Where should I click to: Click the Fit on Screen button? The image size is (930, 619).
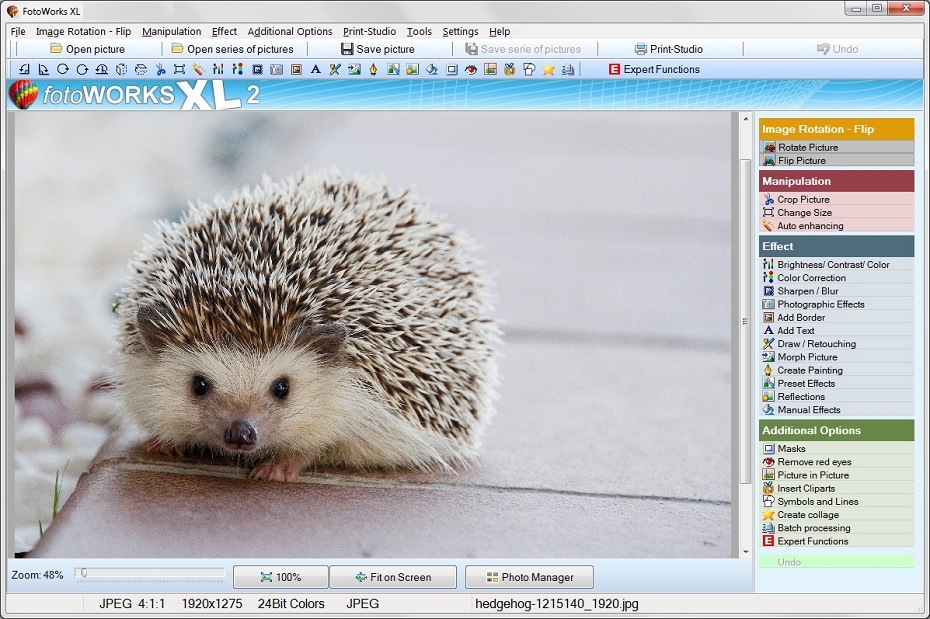click(391, 577)
